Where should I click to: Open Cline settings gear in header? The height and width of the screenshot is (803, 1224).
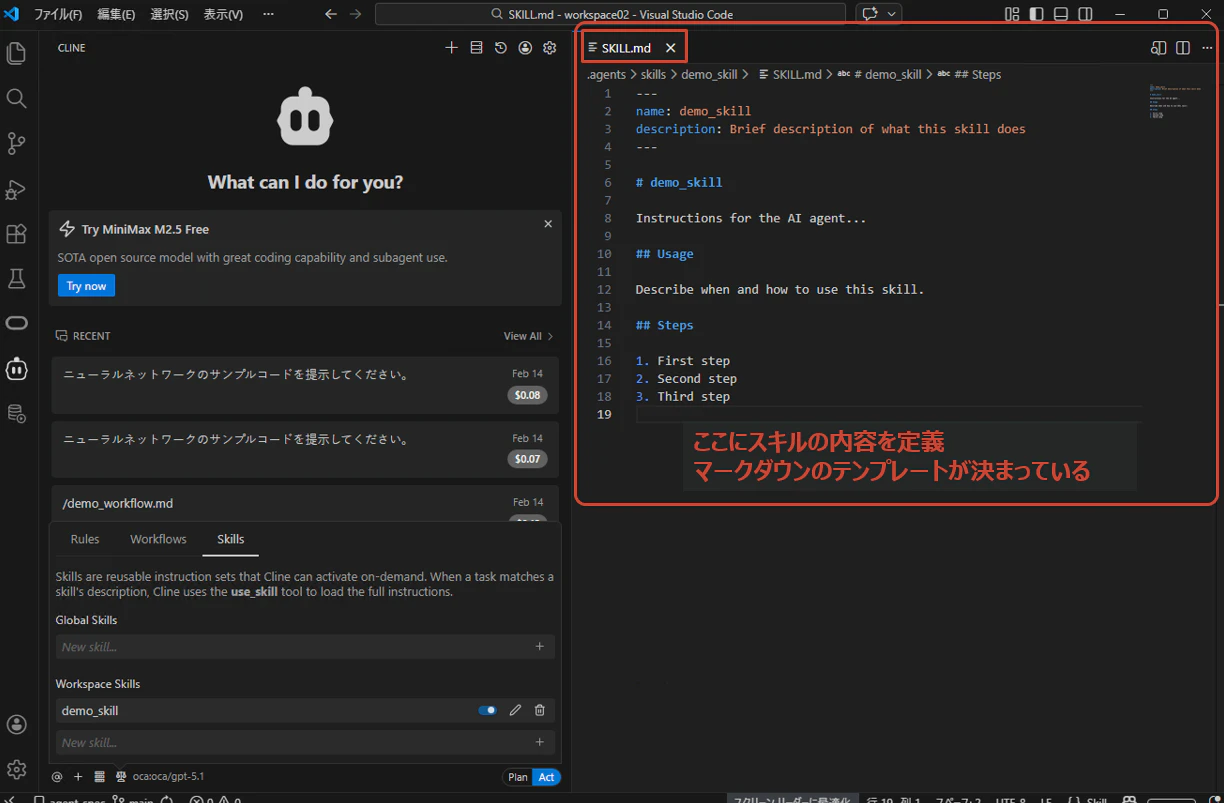click(549, 47)
